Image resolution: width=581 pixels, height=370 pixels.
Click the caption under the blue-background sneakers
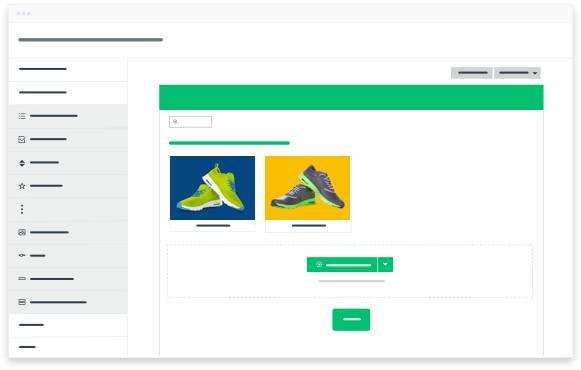pos(213,226)
